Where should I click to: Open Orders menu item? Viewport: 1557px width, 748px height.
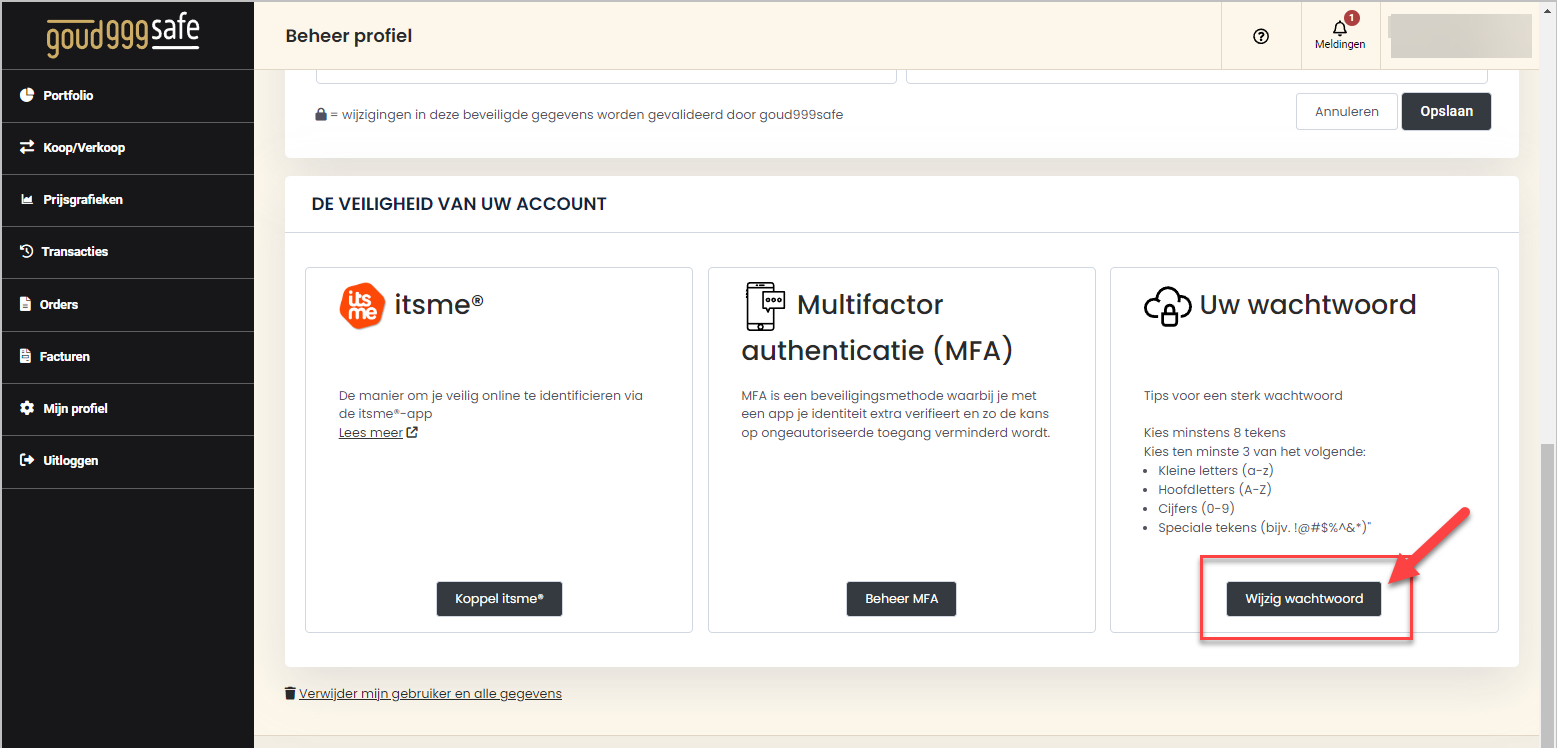(x=127, y=304)
